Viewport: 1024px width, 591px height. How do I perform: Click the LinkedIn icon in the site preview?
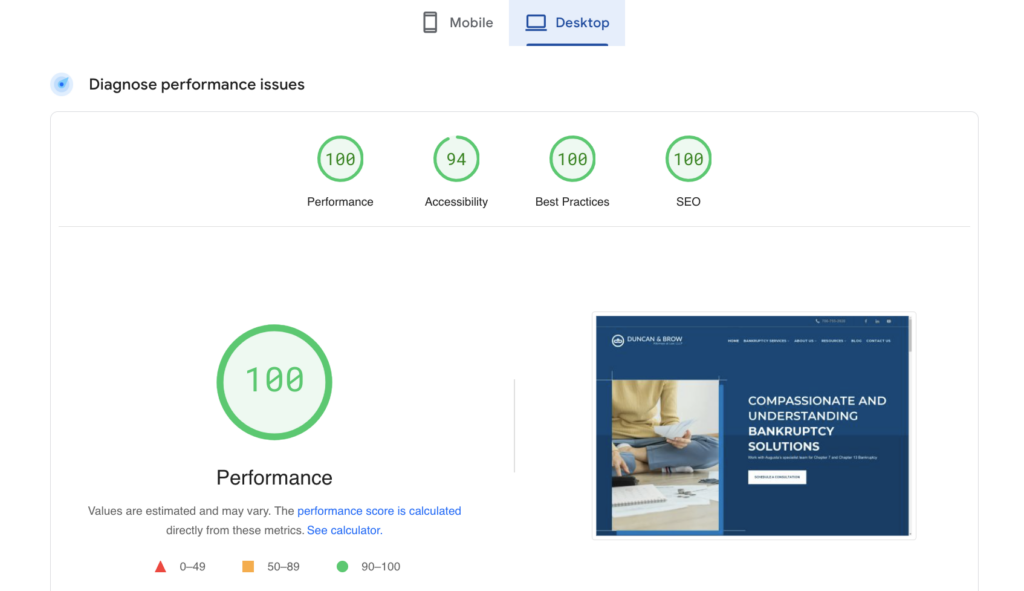tap(877, 321)
